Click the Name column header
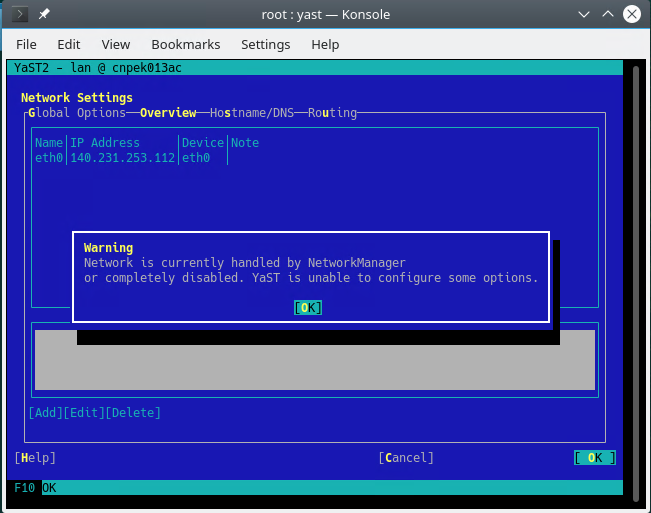Viewport: 651px width, 513px height. [49, 143]
